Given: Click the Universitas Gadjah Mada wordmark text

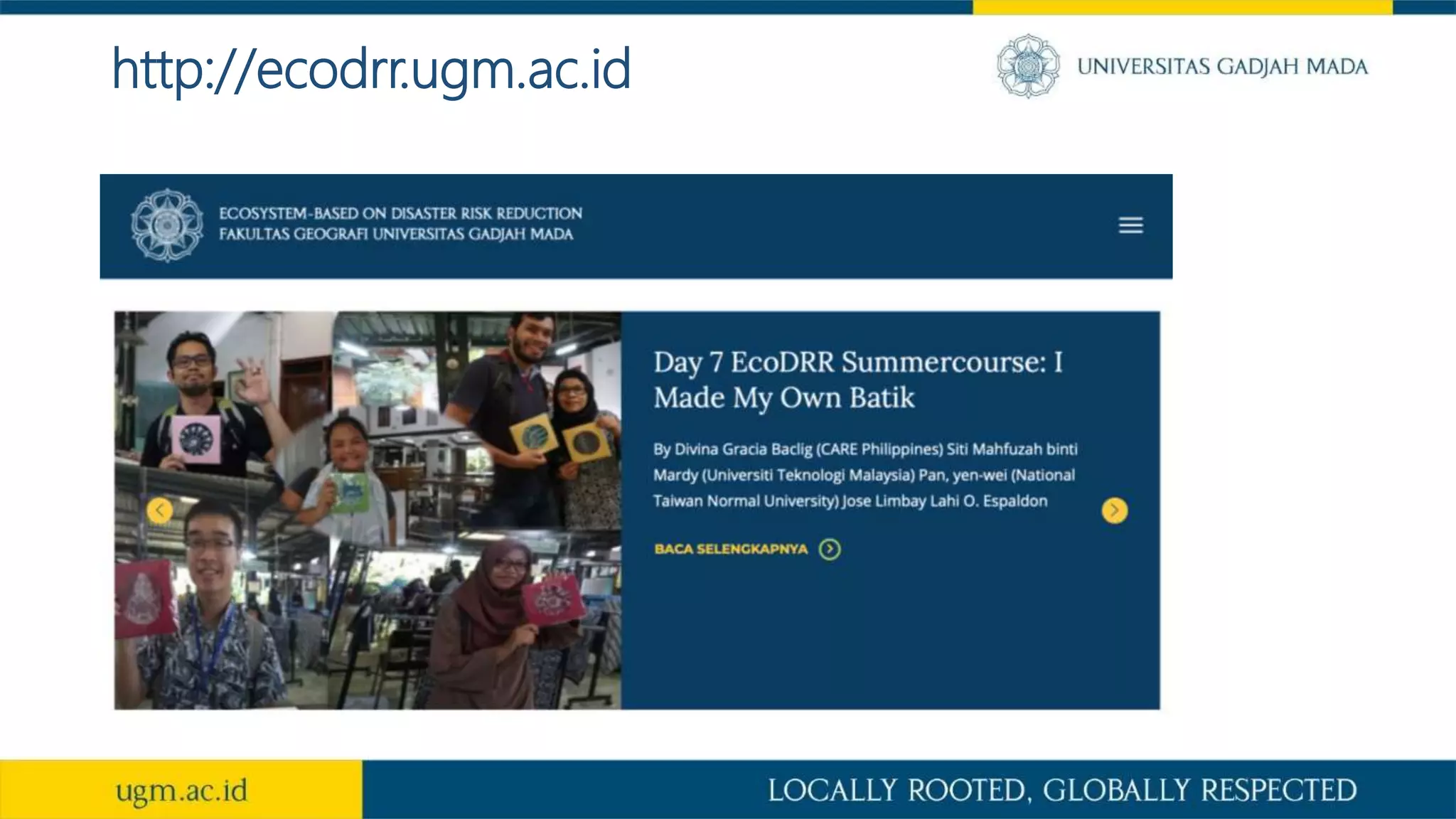Looking at the screenshot, I should click(1222, 67).
